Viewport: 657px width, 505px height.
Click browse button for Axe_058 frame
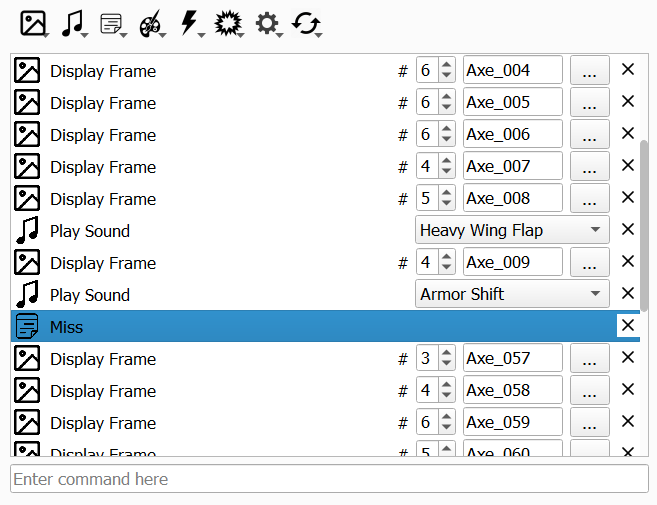(590, 391)
